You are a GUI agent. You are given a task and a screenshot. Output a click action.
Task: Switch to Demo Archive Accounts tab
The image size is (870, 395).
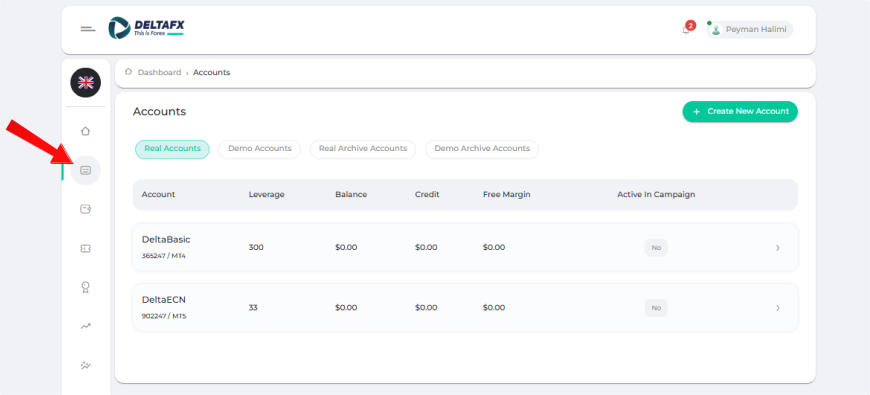tap(482, 149)
